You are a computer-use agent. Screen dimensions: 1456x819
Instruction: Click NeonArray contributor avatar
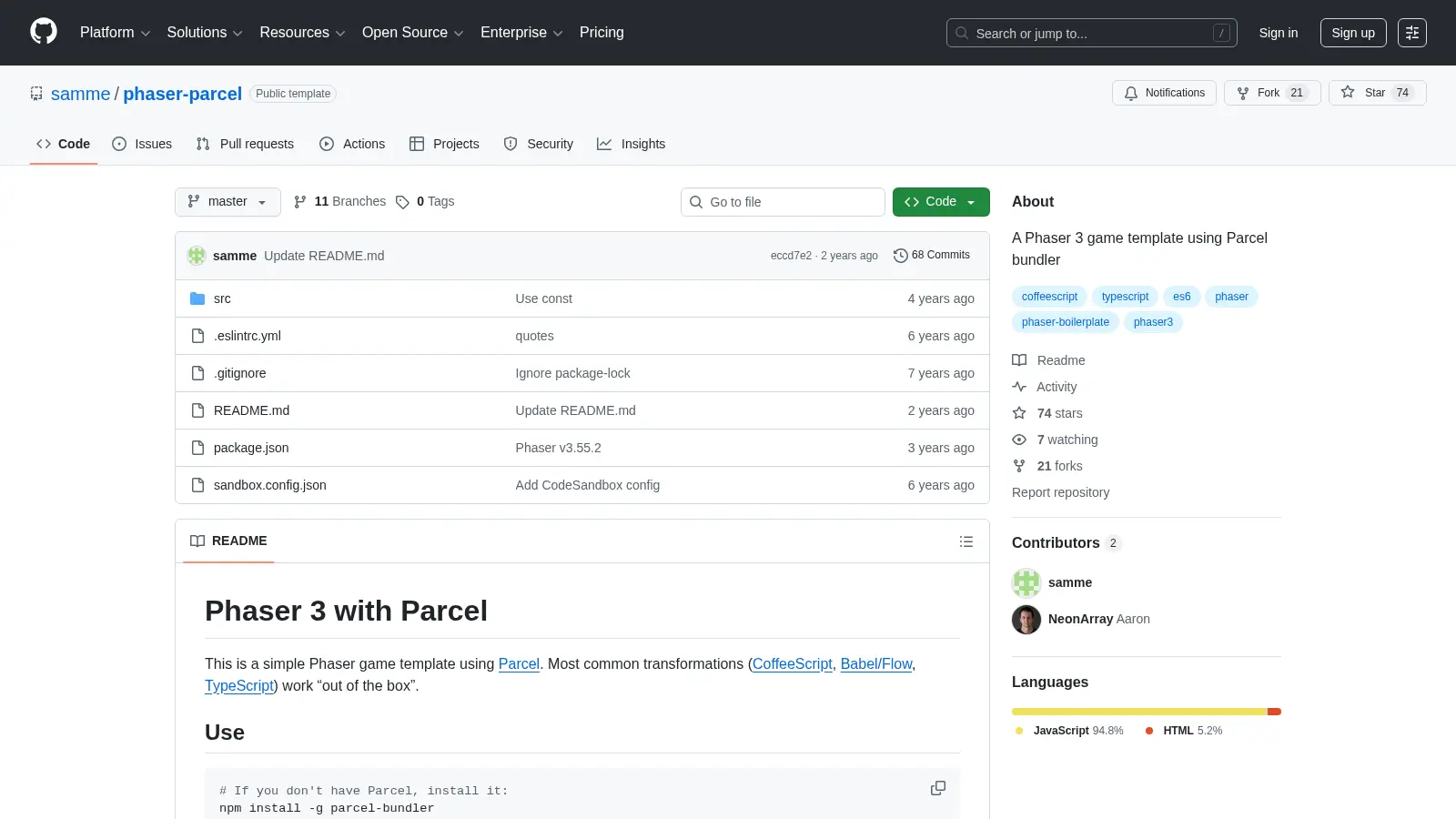click(1026, 620)
